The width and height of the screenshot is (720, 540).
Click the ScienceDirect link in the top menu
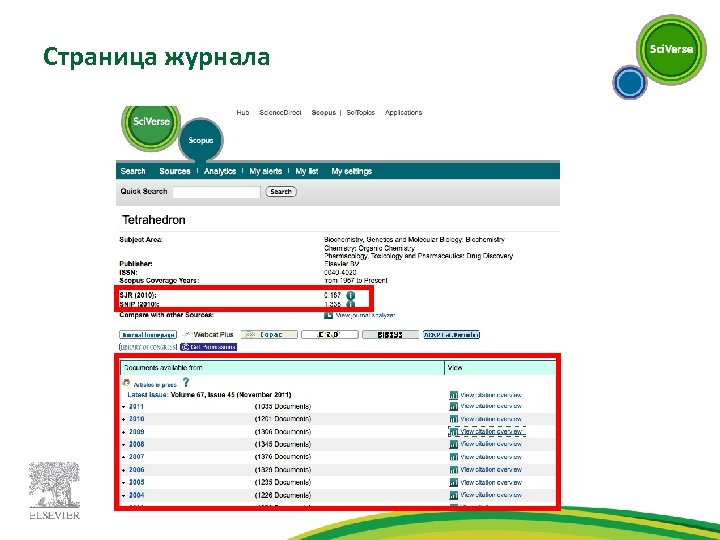click(280, 112)
